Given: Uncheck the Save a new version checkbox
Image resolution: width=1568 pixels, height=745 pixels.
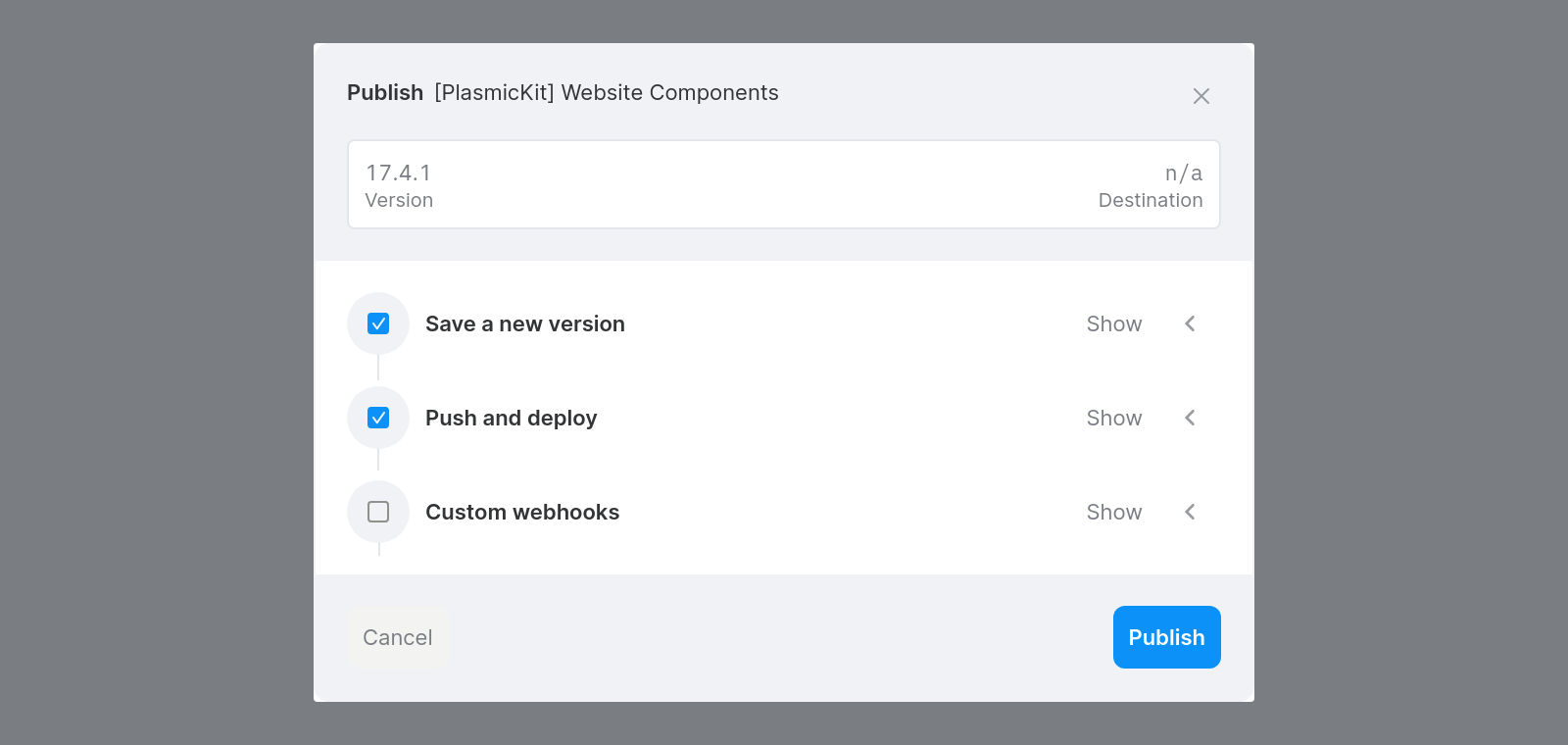Looking at the screenshot, I should [378, 323].
